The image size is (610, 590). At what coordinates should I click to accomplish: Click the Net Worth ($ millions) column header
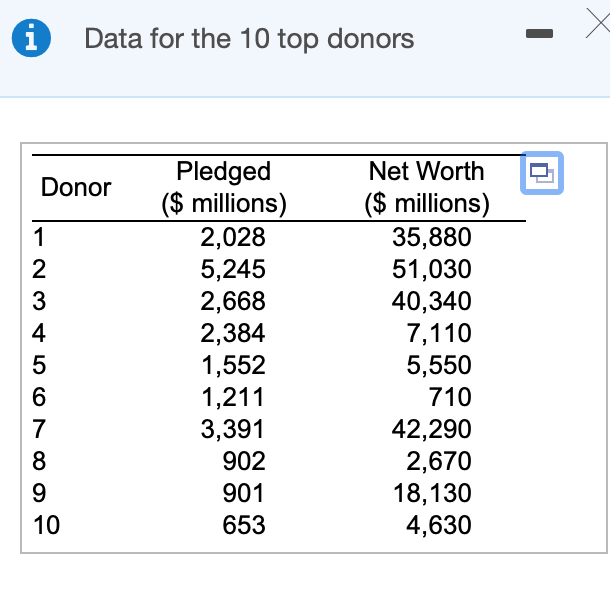427,187
